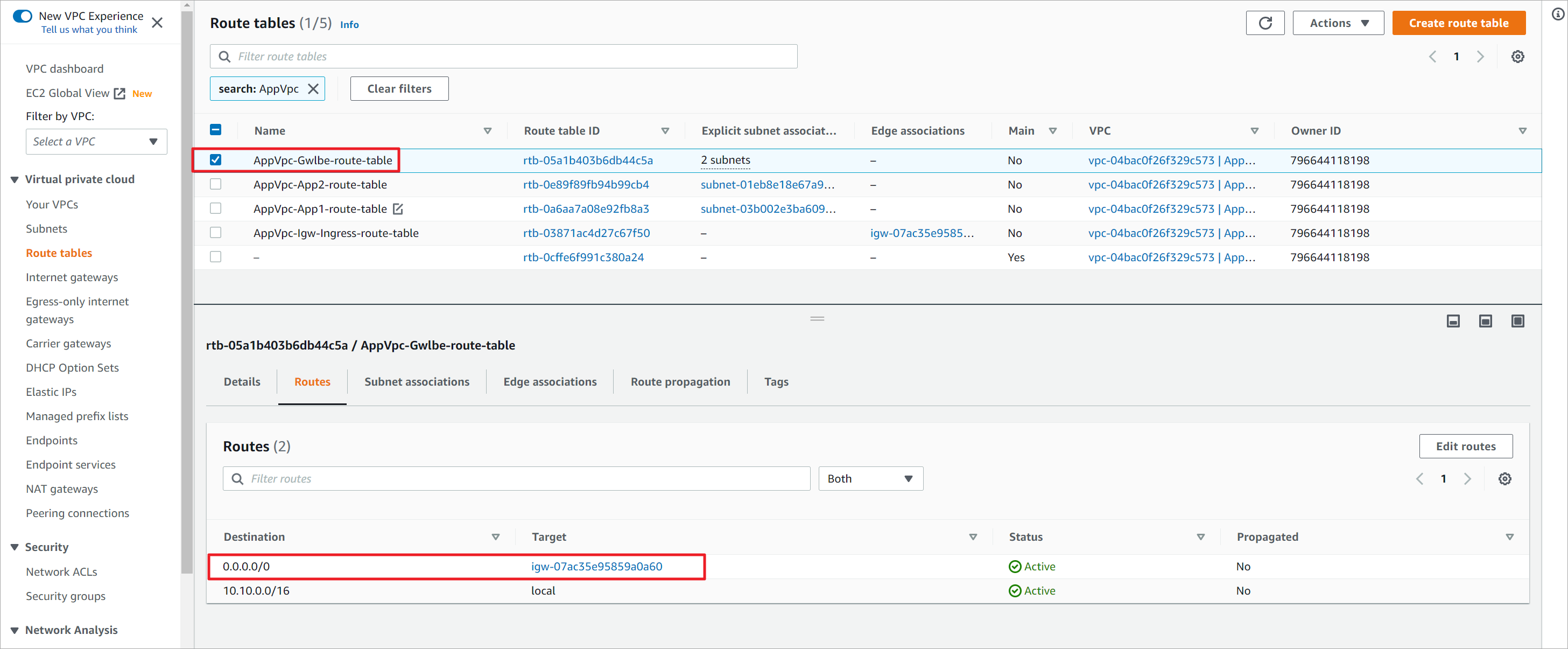Open Subnets in the sidebar
This screenshot has width=1568, height=649.
click(x=46, y=229)
